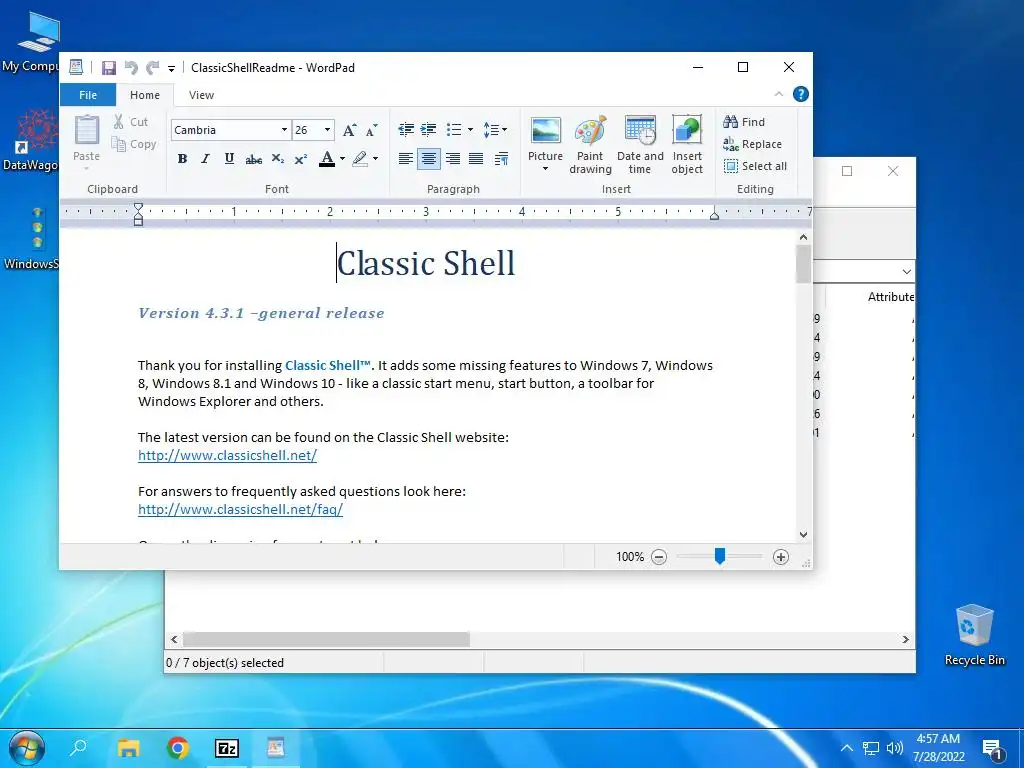Click the zoom slider handle
The height and width of the screenshot is (768, 1024).
pyautogui.click(x=720, y=556)
